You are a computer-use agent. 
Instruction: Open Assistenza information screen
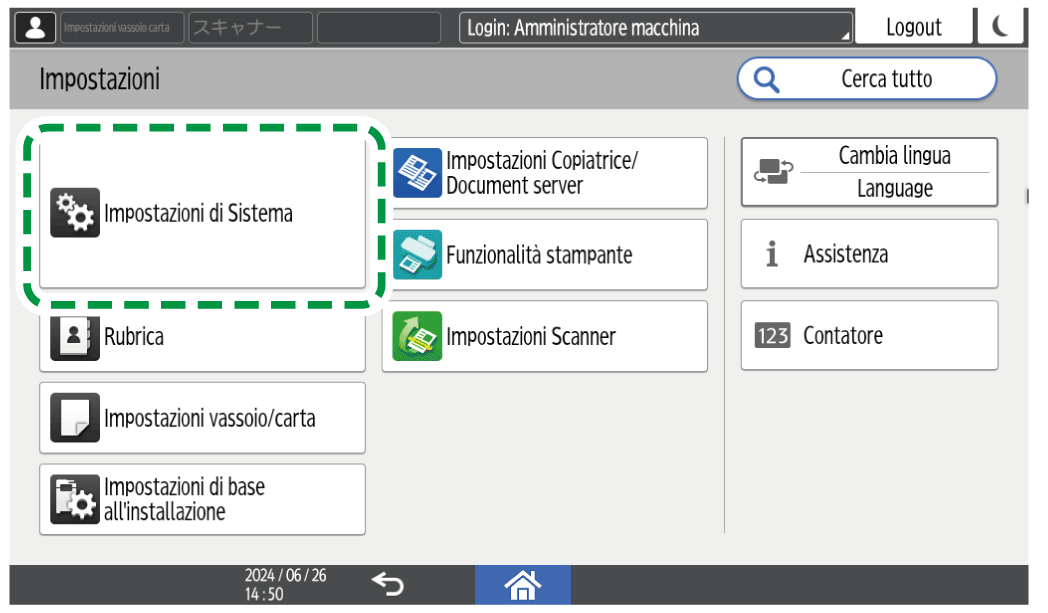click(870, 254)
